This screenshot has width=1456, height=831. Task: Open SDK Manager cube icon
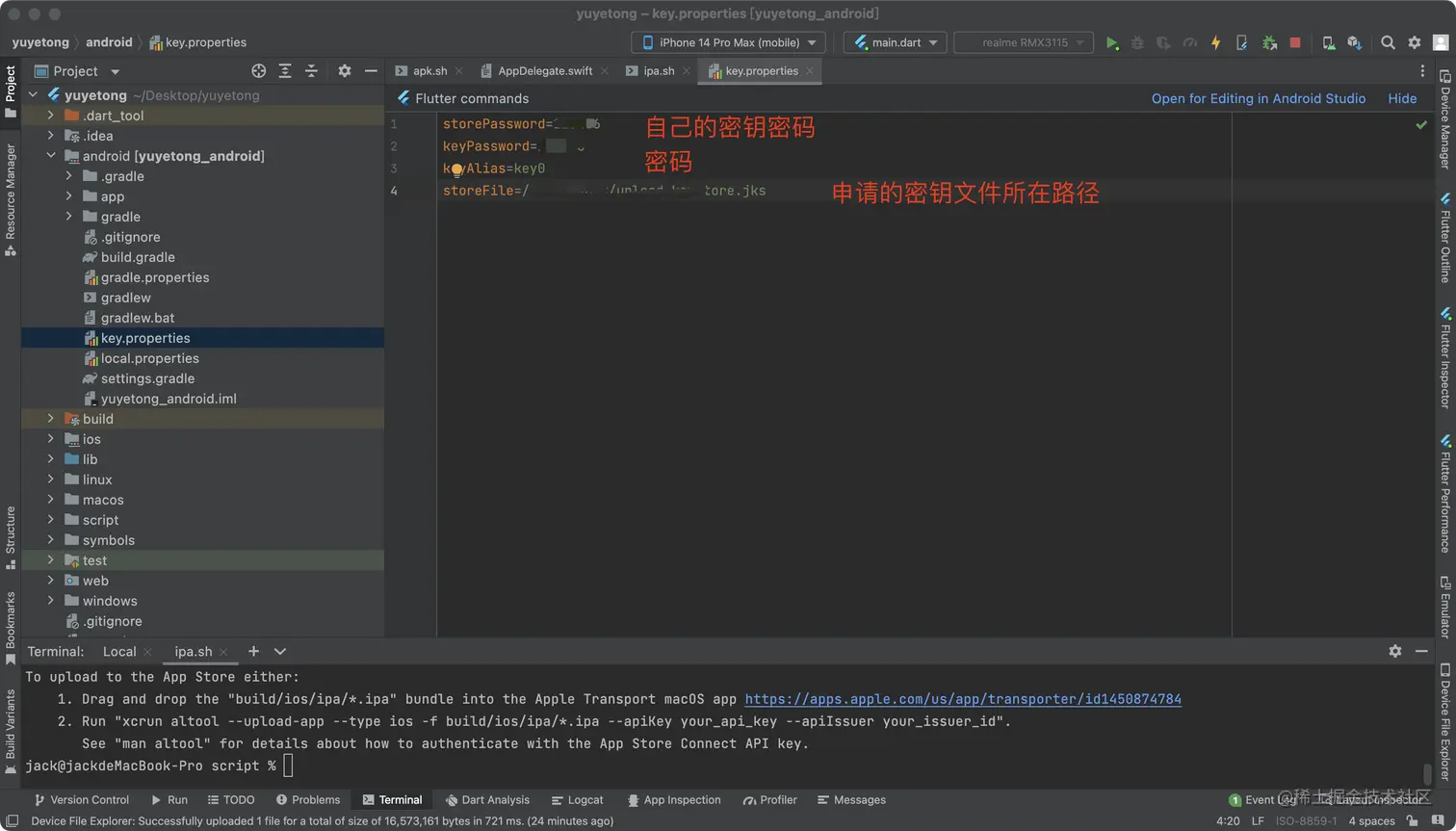click(x=1354, y=42)
